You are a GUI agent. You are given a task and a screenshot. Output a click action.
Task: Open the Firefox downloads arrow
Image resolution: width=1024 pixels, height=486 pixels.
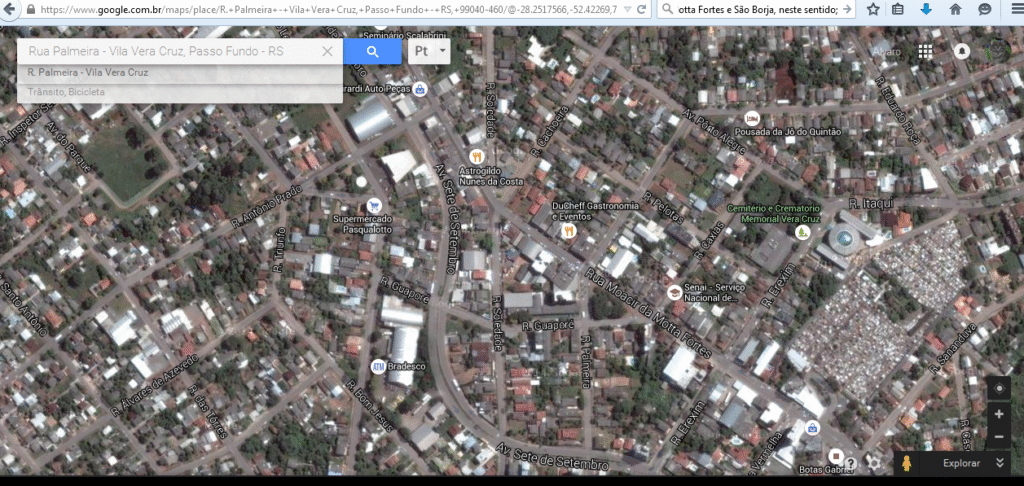point(926,9)
